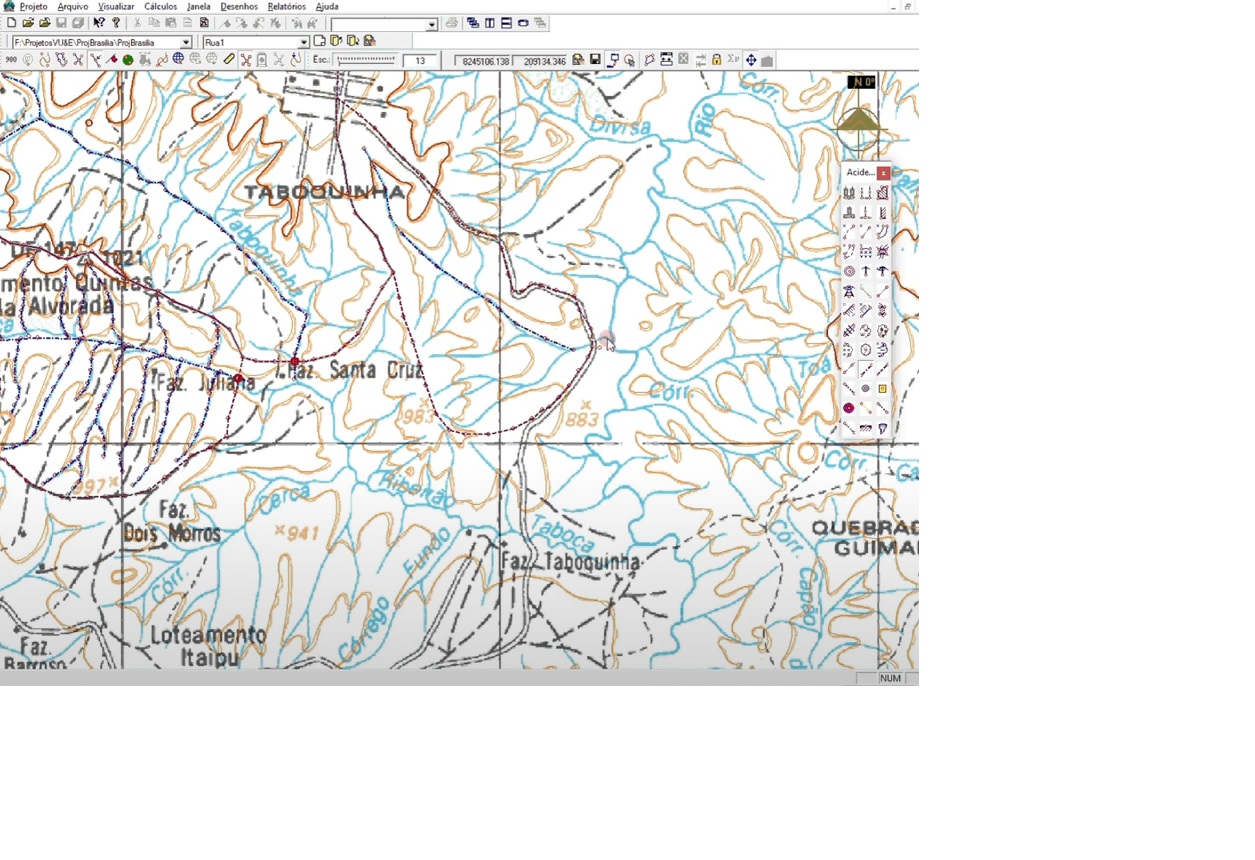The image size is (1255, 860).
Task: Click the transmission tower symbol in Acide palette
Action: [x=849, y=291]
